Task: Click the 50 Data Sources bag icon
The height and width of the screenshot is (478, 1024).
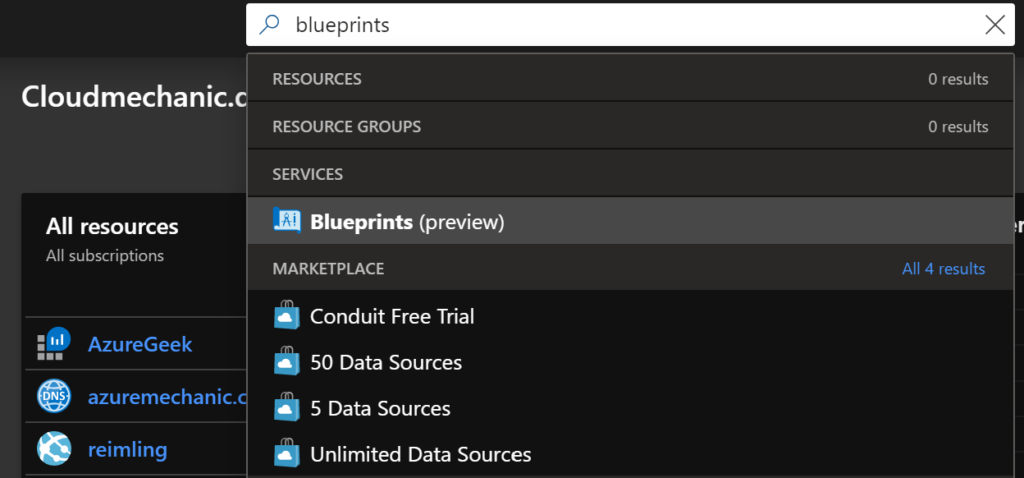Action: pyautogui.click(x=287, y=362)
